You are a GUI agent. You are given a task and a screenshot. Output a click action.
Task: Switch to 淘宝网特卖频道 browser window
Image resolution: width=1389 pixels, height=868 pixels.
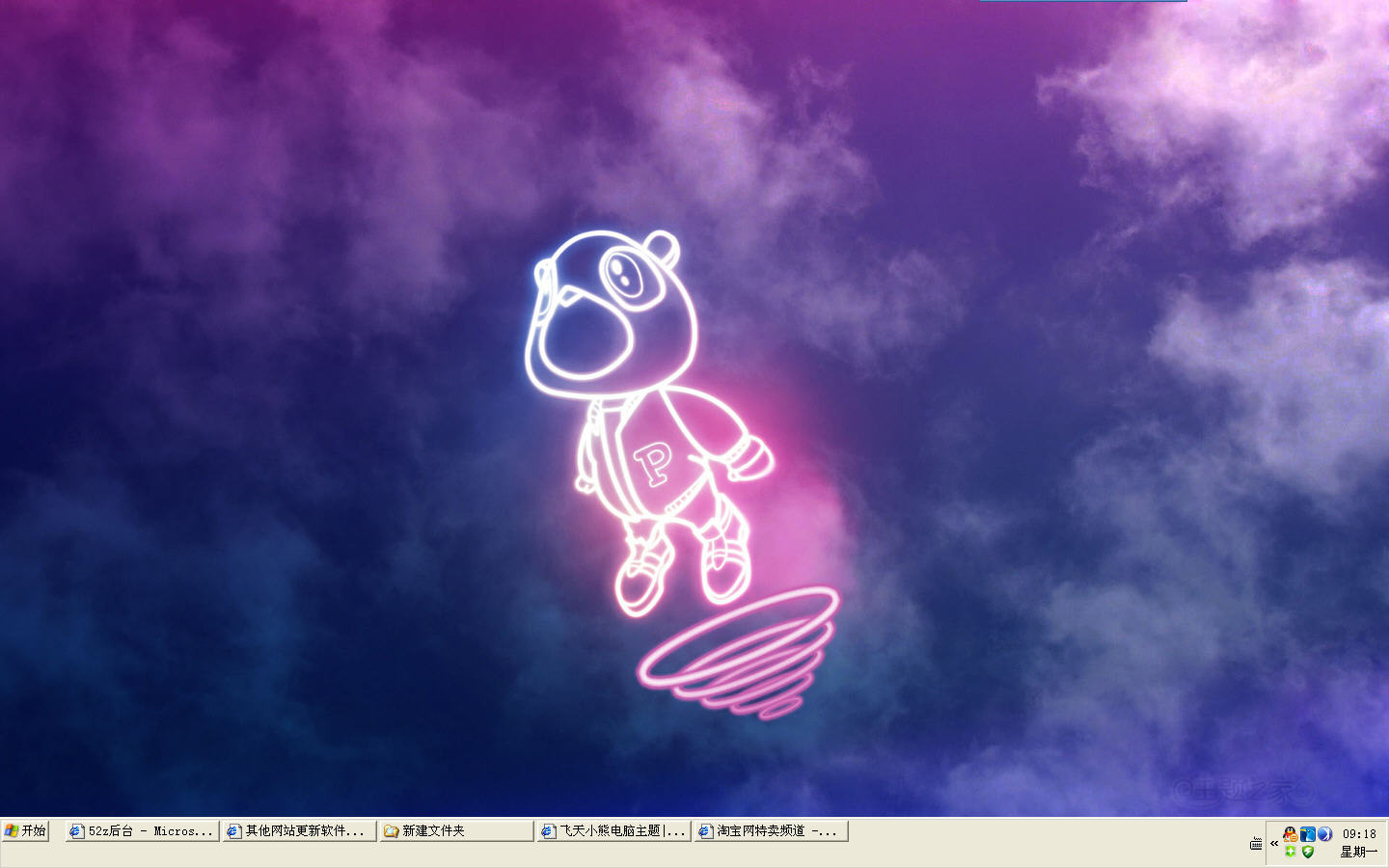pos(771,830)
